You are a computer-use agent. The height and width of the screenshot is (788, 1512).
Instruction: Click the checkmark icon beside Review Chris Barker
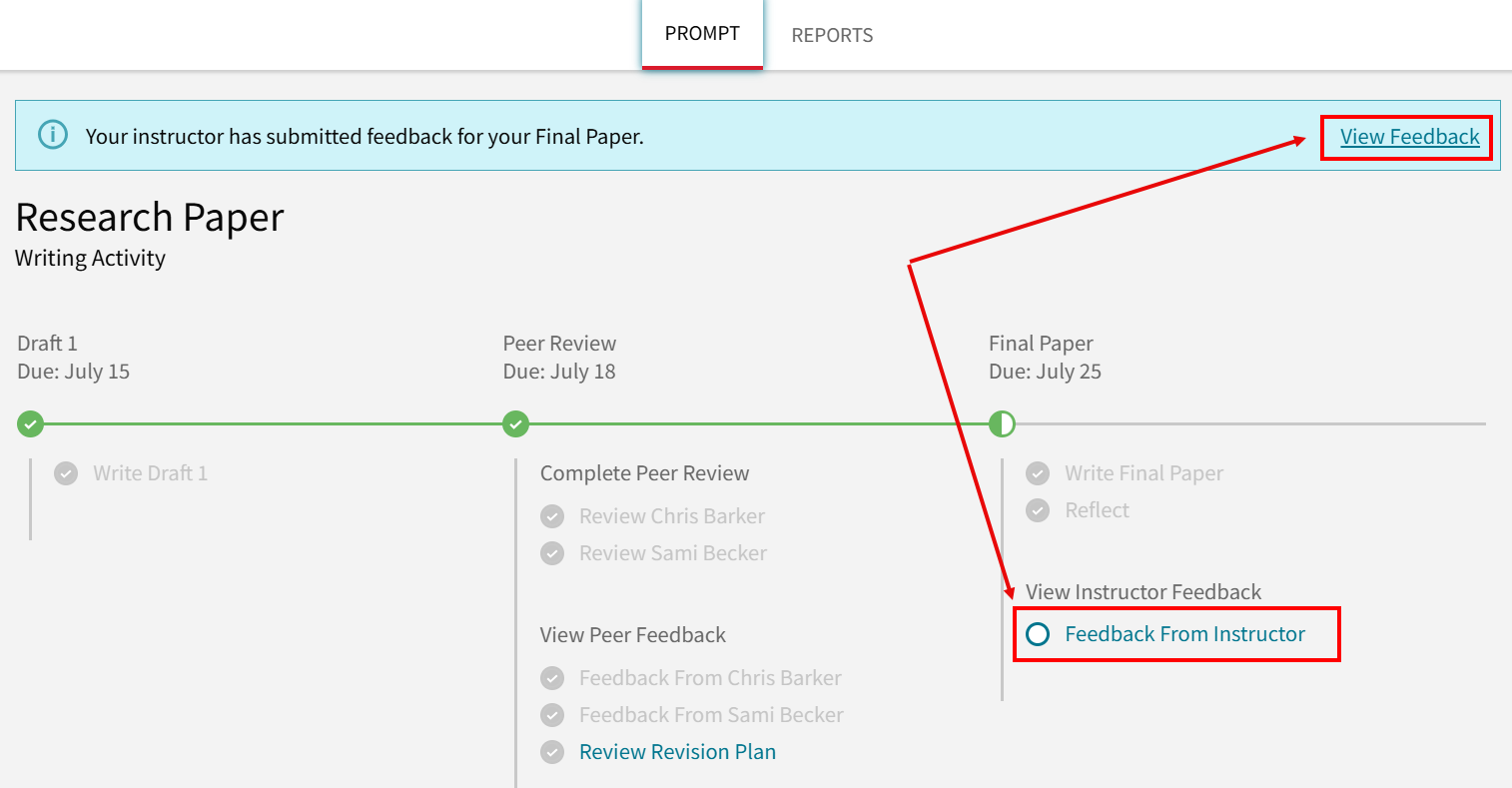(x=552, y=516)
